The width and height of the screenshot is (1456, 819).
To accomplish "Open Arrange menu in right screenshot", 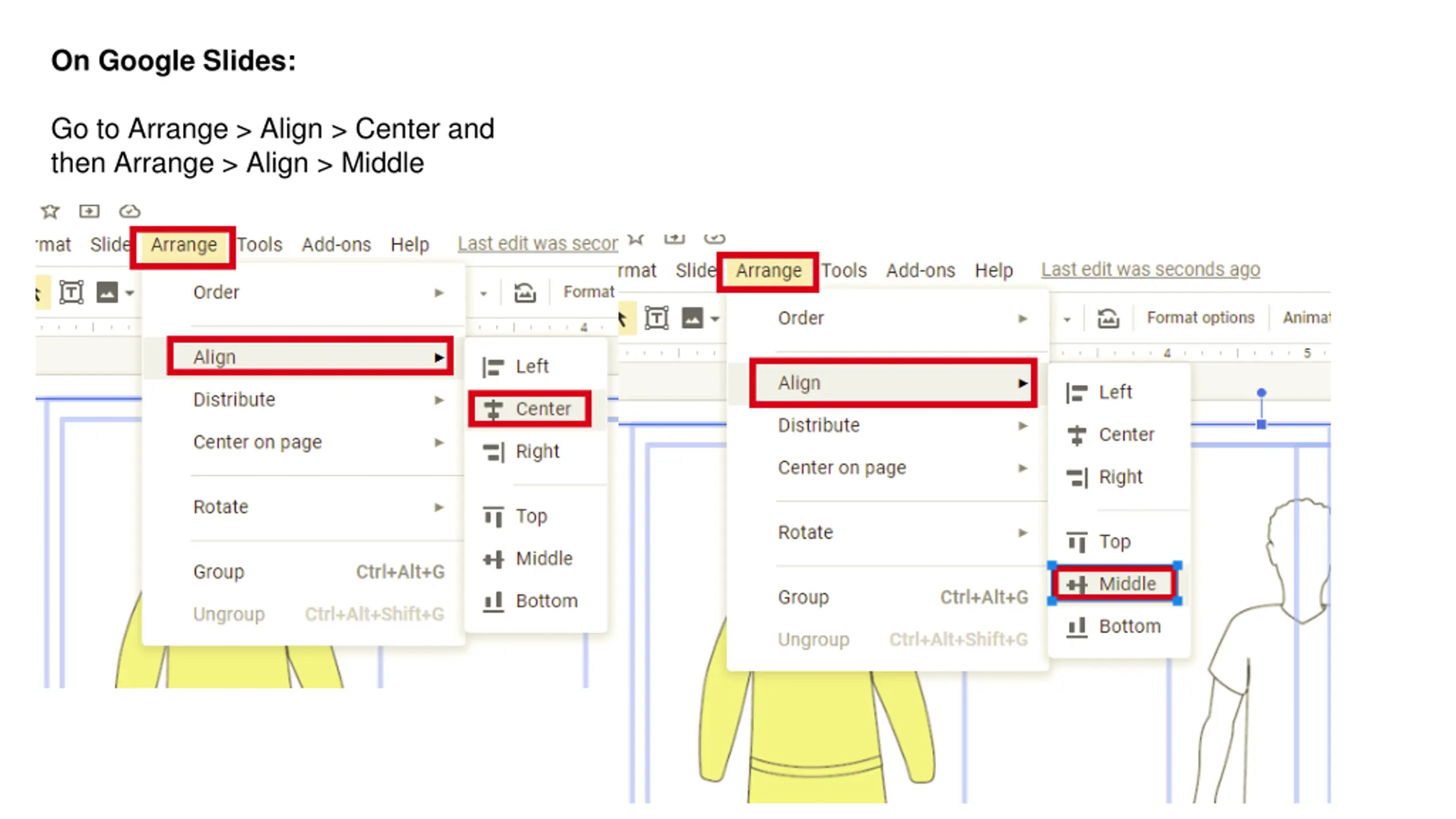I will coord(768,271).
